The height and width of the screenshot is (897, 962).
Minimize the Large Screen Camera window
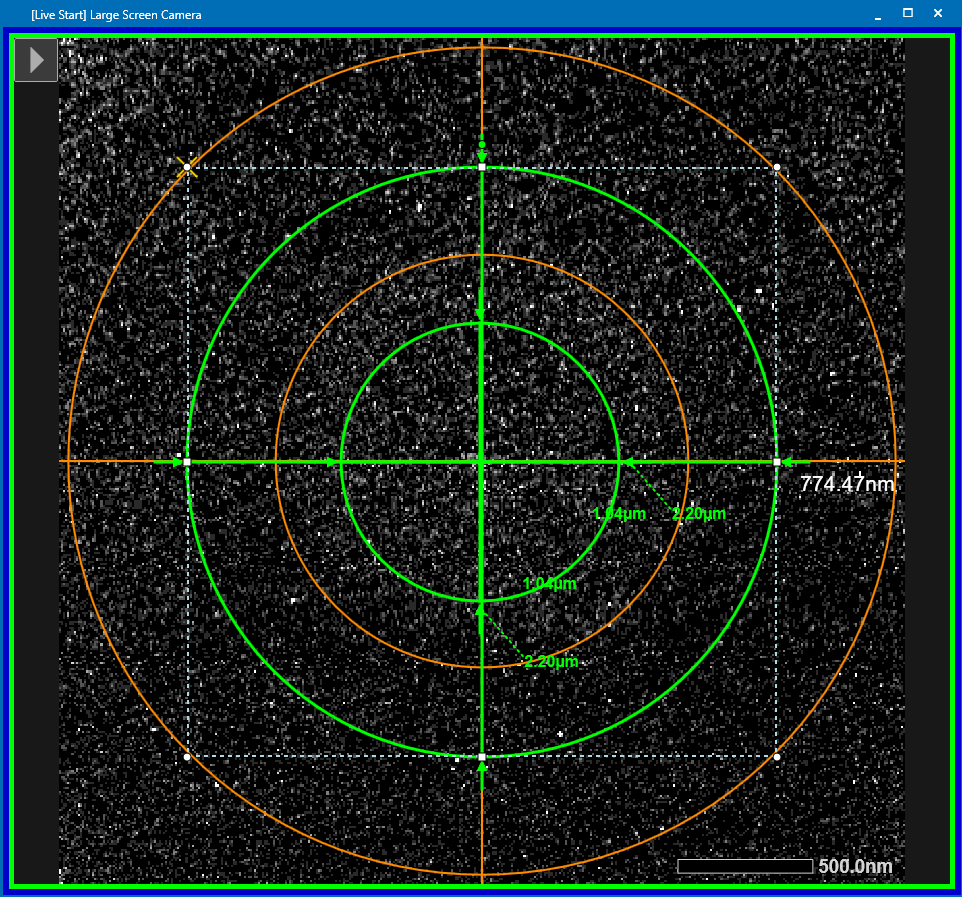click(878, 14)
